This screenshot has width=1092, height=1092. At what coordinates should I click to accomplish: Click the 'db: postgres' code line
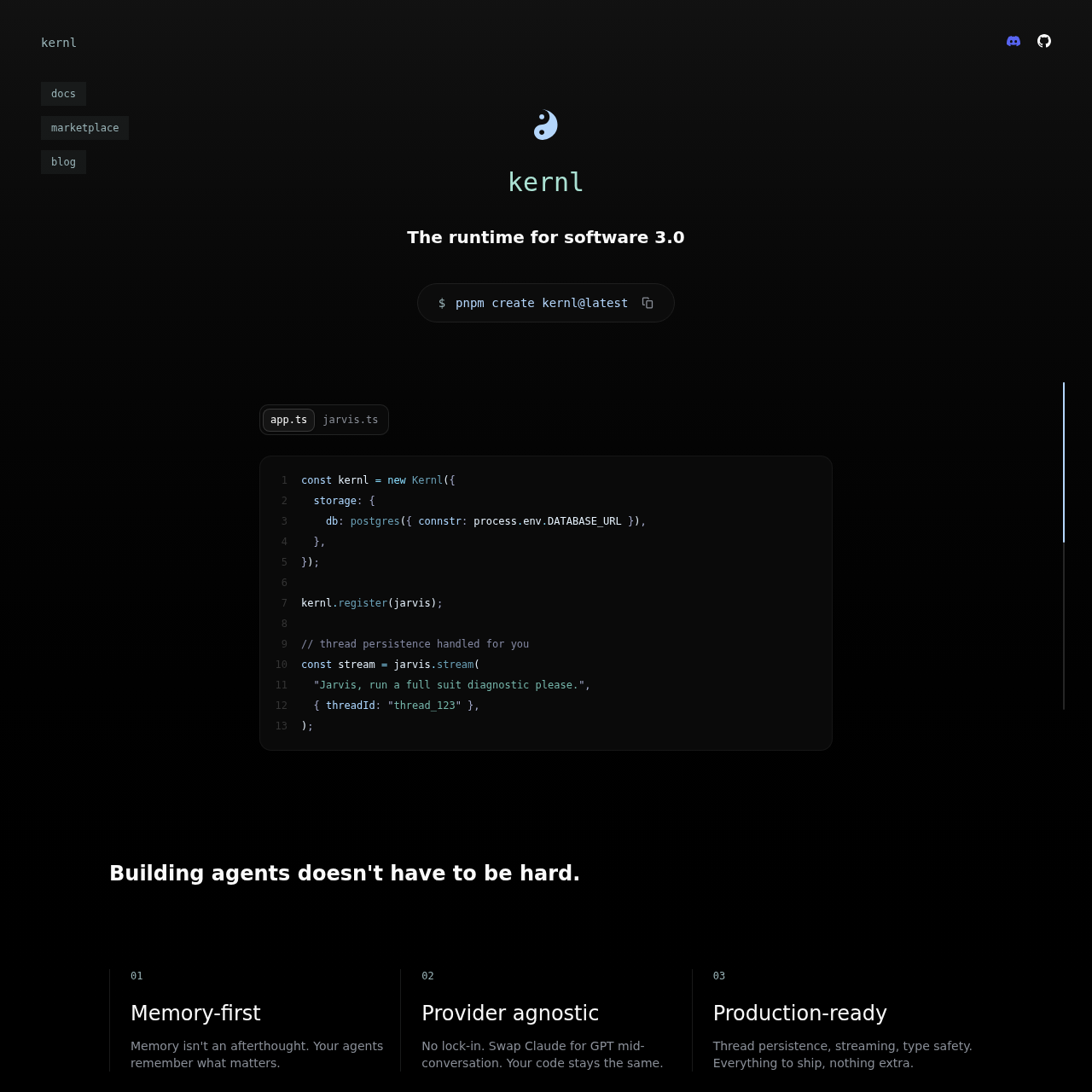point(485,521)
